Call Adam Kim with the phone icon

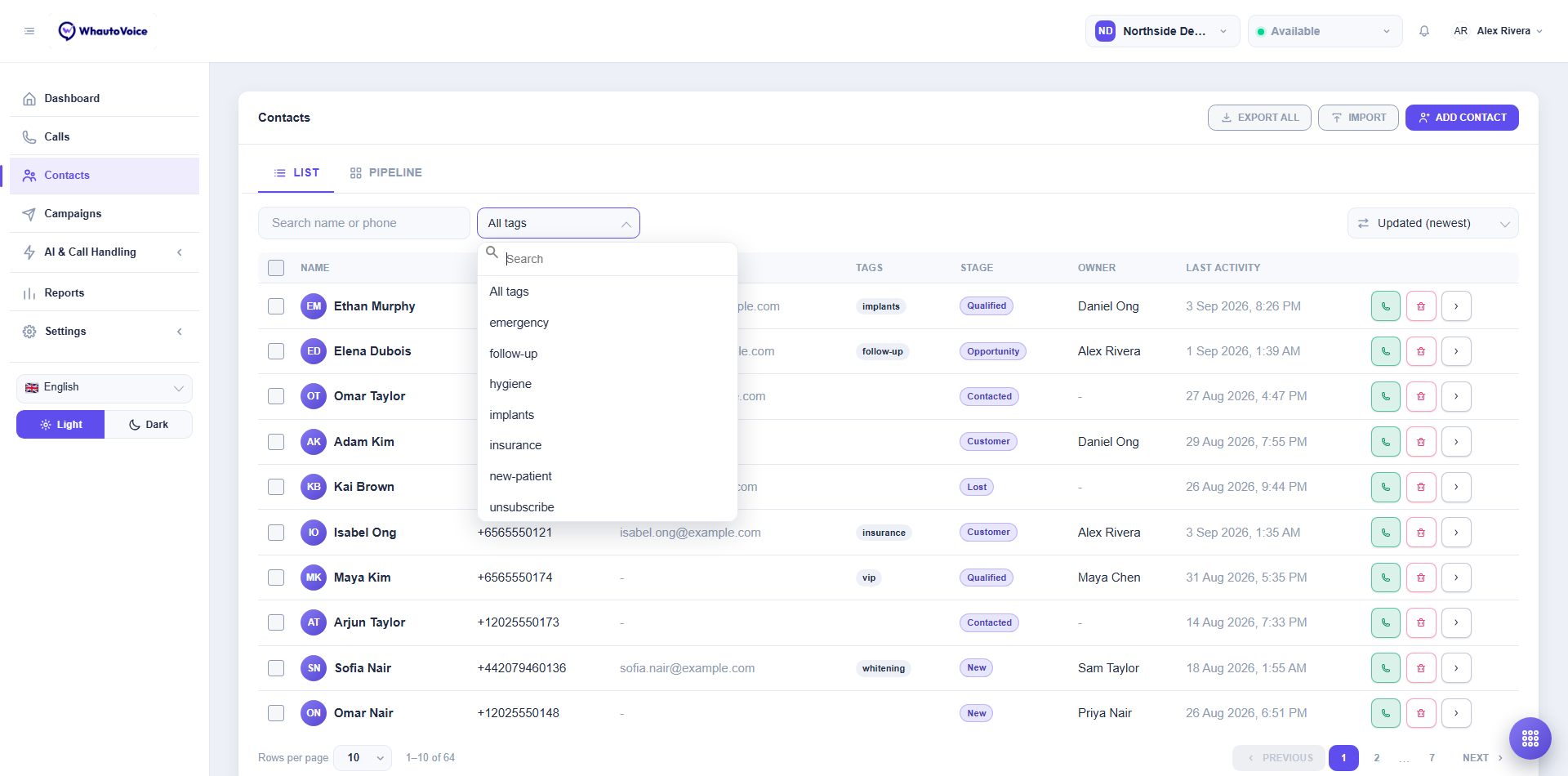[1386, 442]
